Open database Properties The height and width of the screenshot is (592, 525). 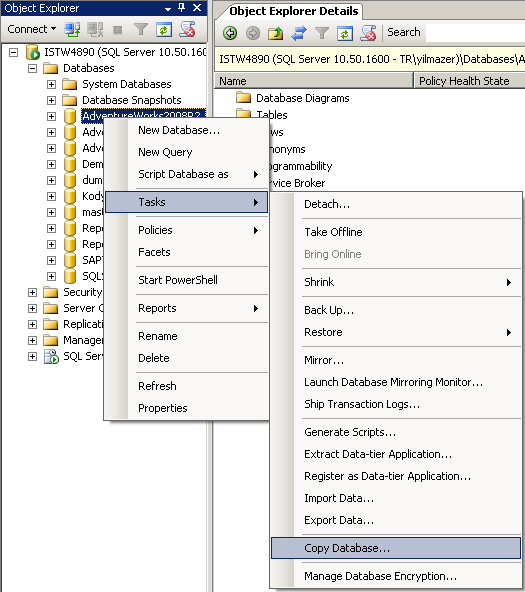click(186, 408)
